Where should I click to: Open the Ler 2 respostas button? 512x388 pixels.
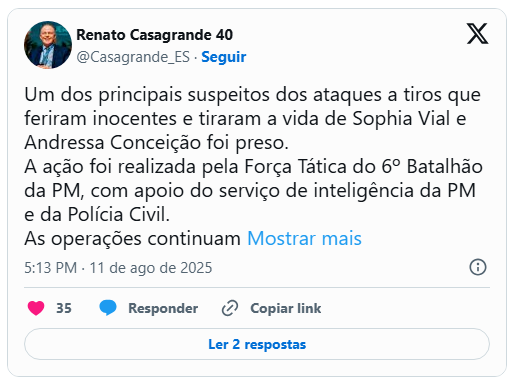click(x=257, y=344)
